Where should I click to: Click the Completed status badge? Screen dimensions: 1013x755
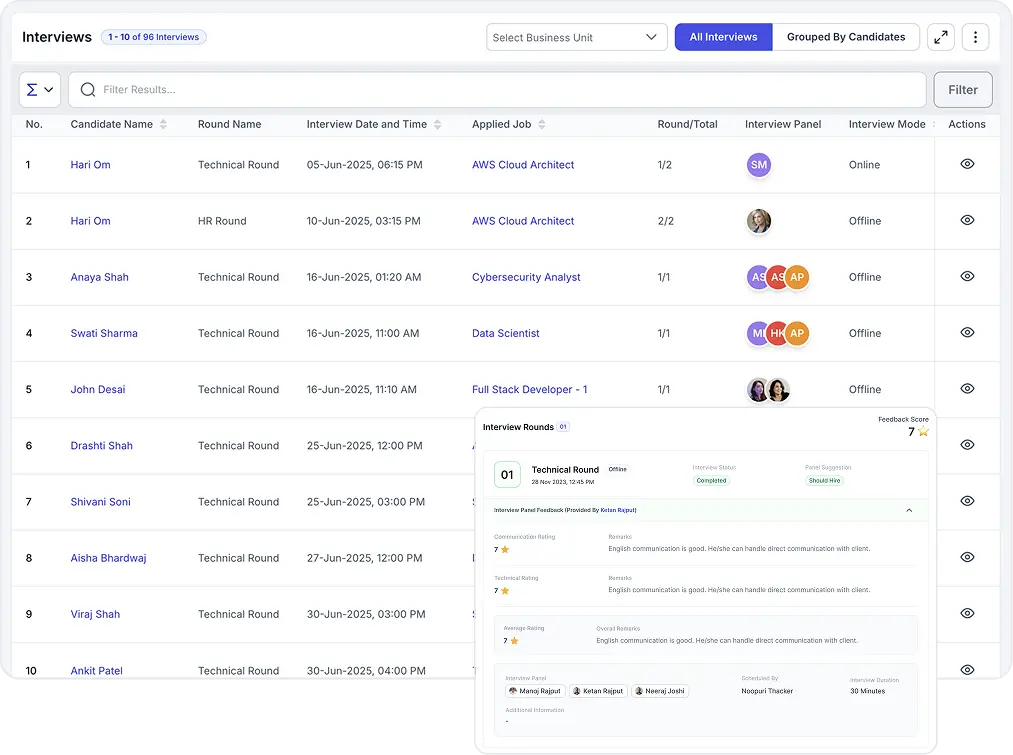click(711, 481)
